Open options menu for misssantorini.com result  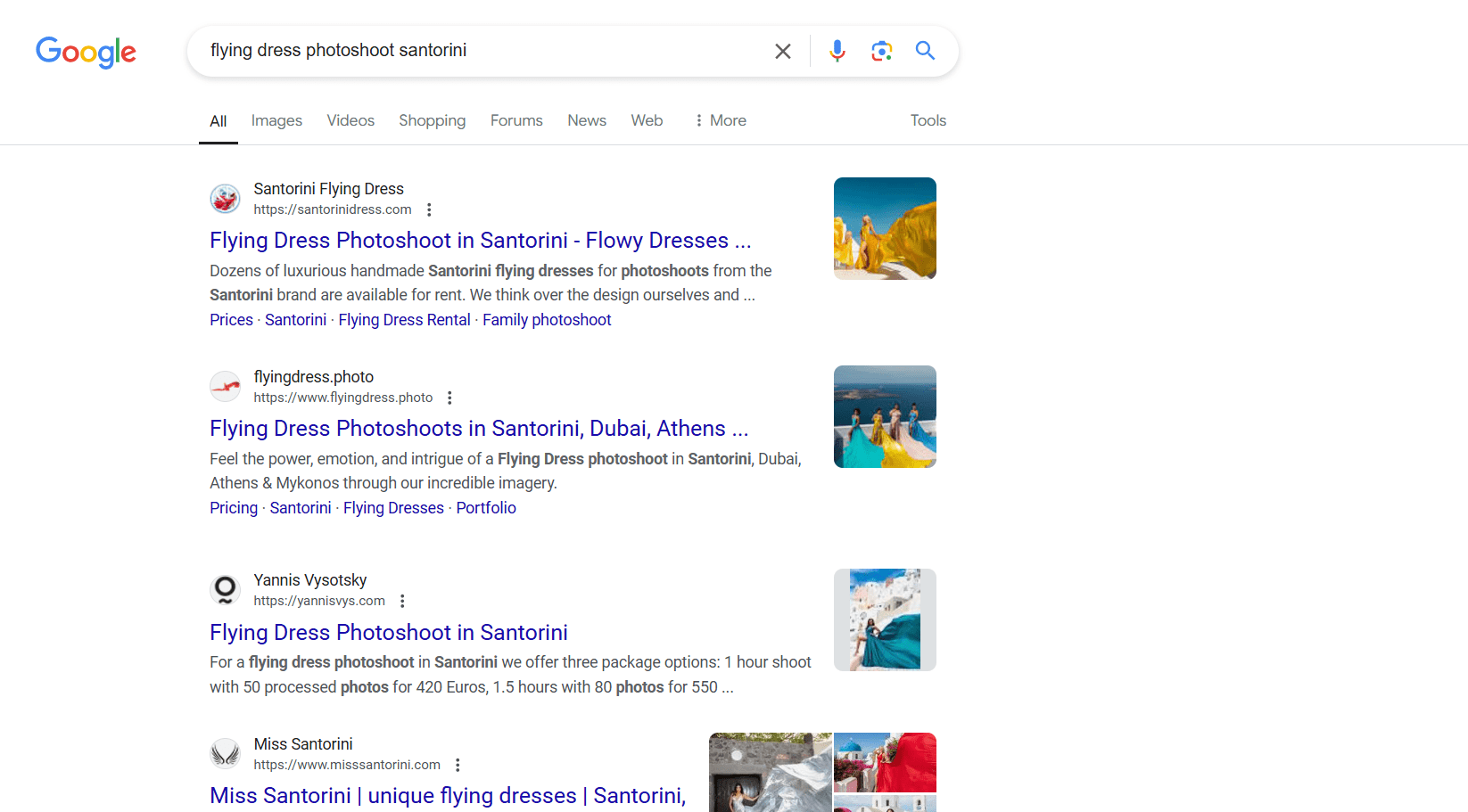coord(458,766)
